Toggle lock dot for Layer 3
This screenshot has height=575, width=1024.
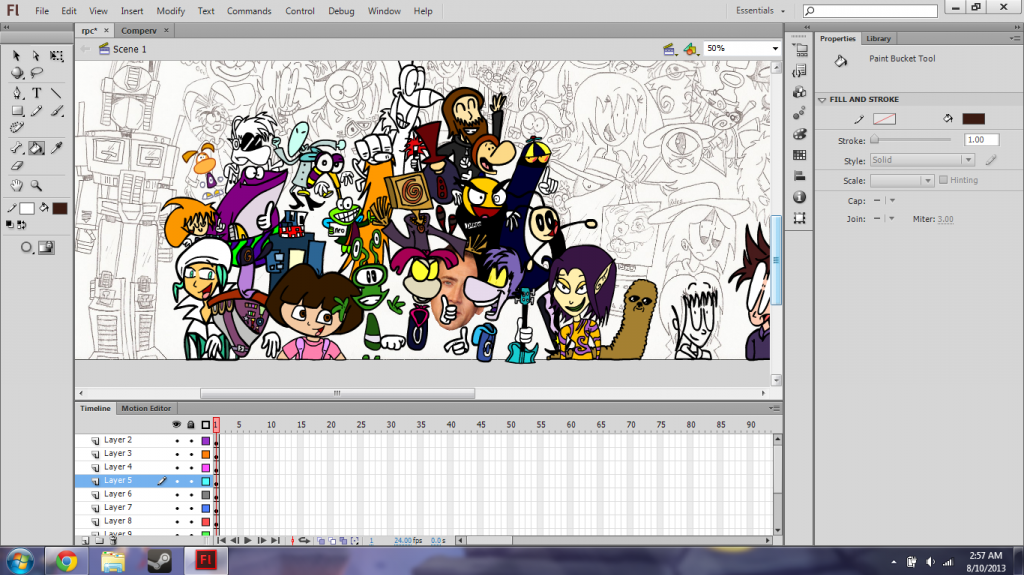tap(191, 454)
